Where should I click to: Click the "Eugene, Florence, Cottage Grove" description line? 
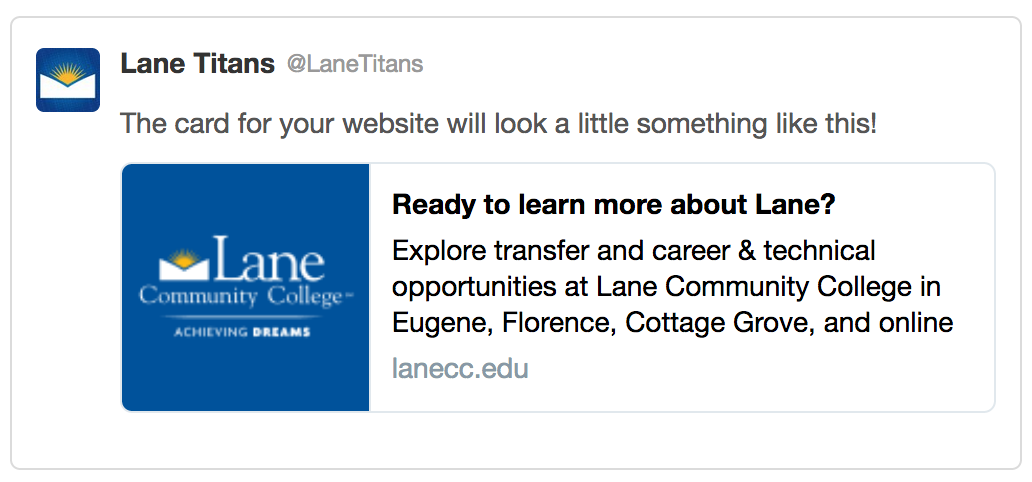tap(673, 323)
